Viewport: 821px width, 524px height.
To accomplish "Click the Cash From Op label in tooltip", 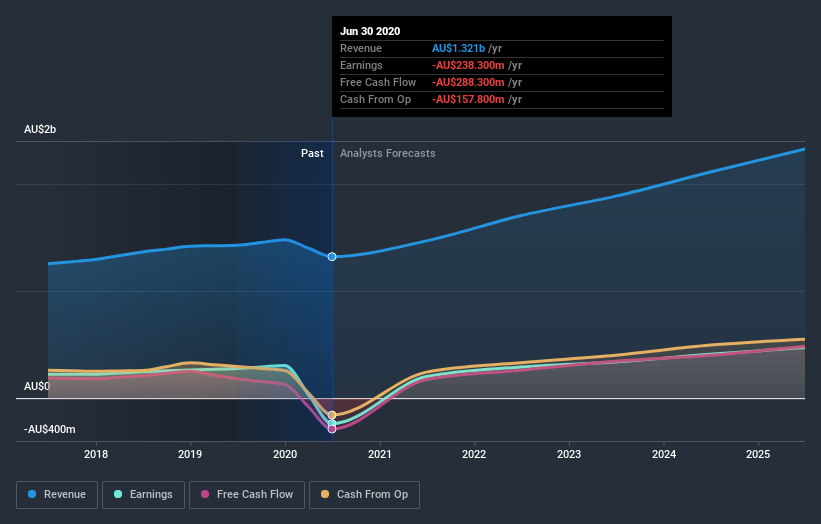I will pyautogui.click(x=375, y=99).
